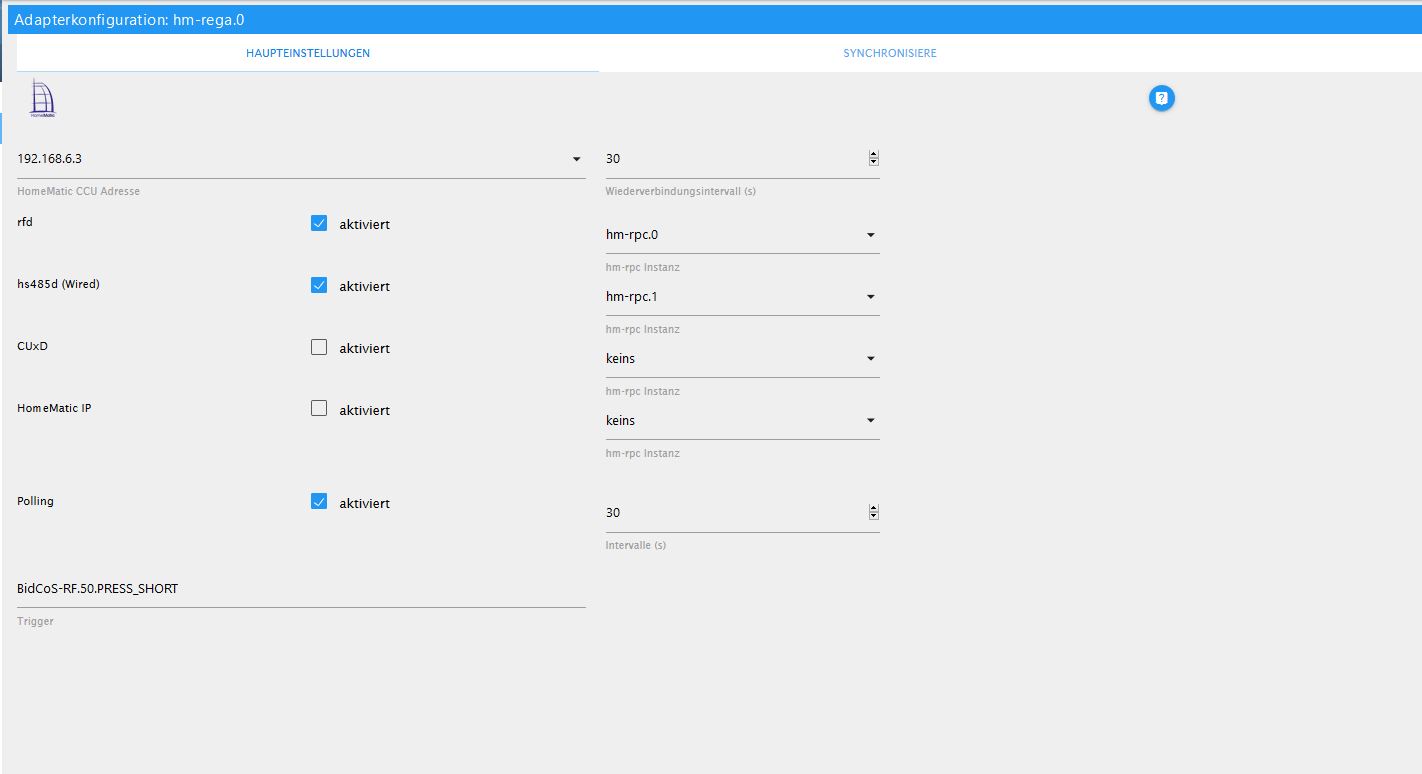
Task: Enable the CUxD aktiviert checkbox
Action: (319, 348)
